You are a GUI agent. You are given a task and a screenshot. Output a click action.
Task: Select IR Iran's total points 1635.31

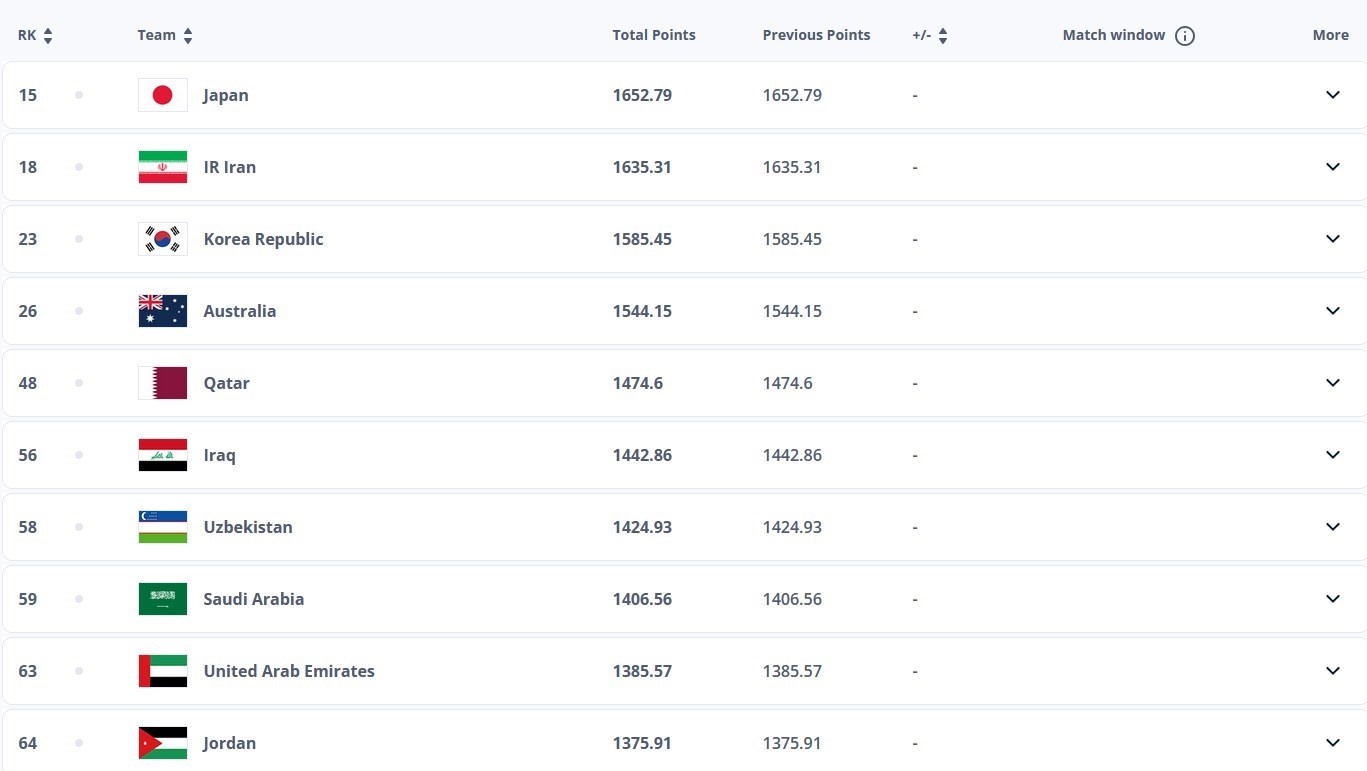coord(642,167)
